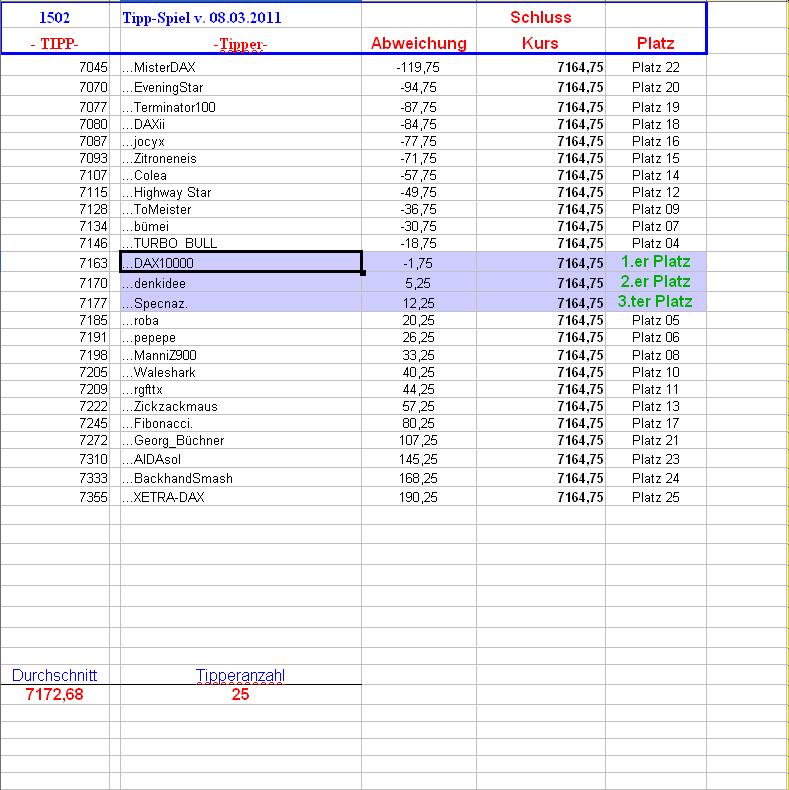This screenshot has width=789, height=790.
Task: Click the AIDAsol tipper cell
Action: click(241, 459)
